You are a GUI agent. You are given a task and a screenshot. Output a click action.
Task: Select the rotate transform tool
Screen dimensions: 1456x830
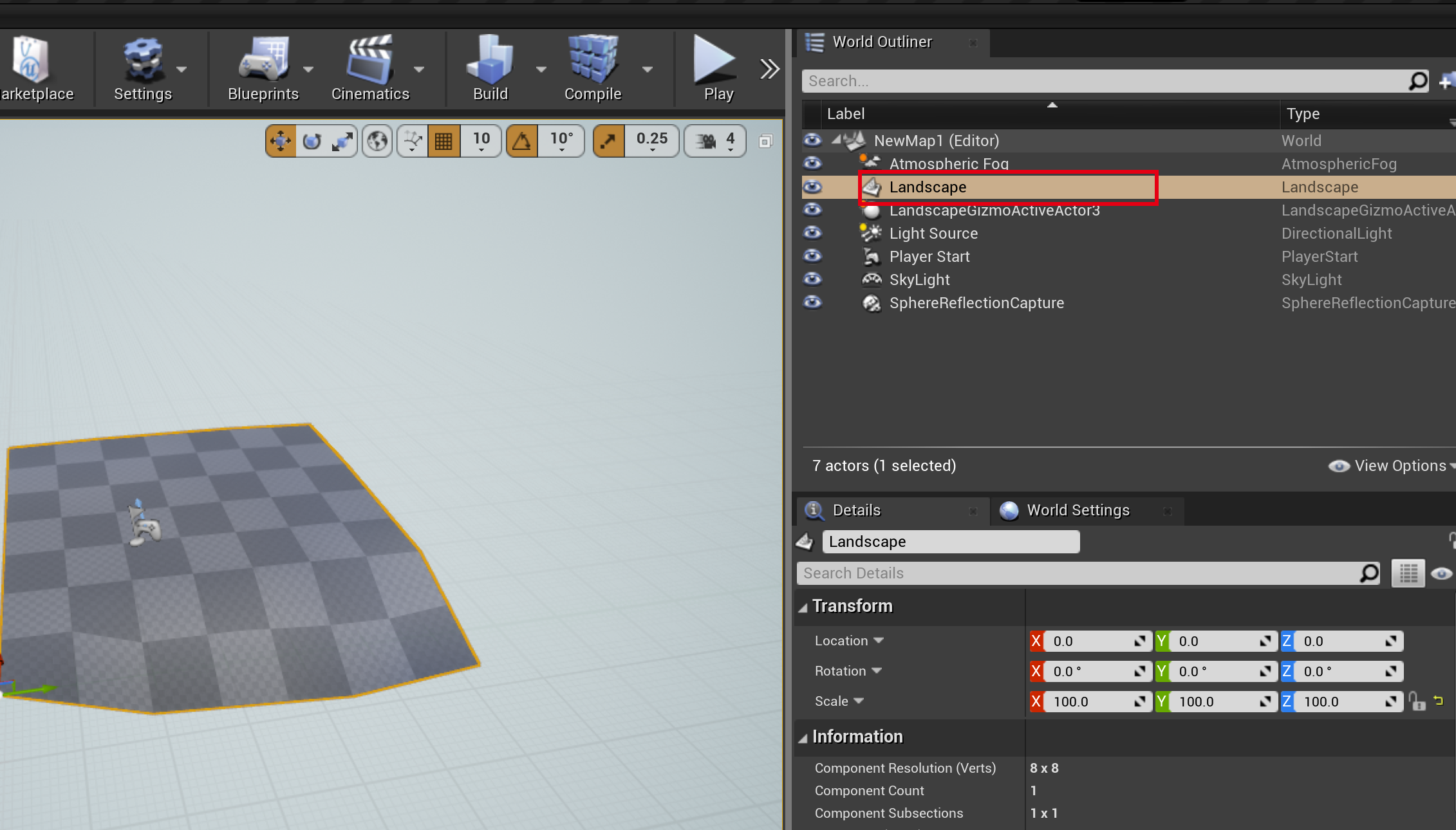click(x=312, y=141)
